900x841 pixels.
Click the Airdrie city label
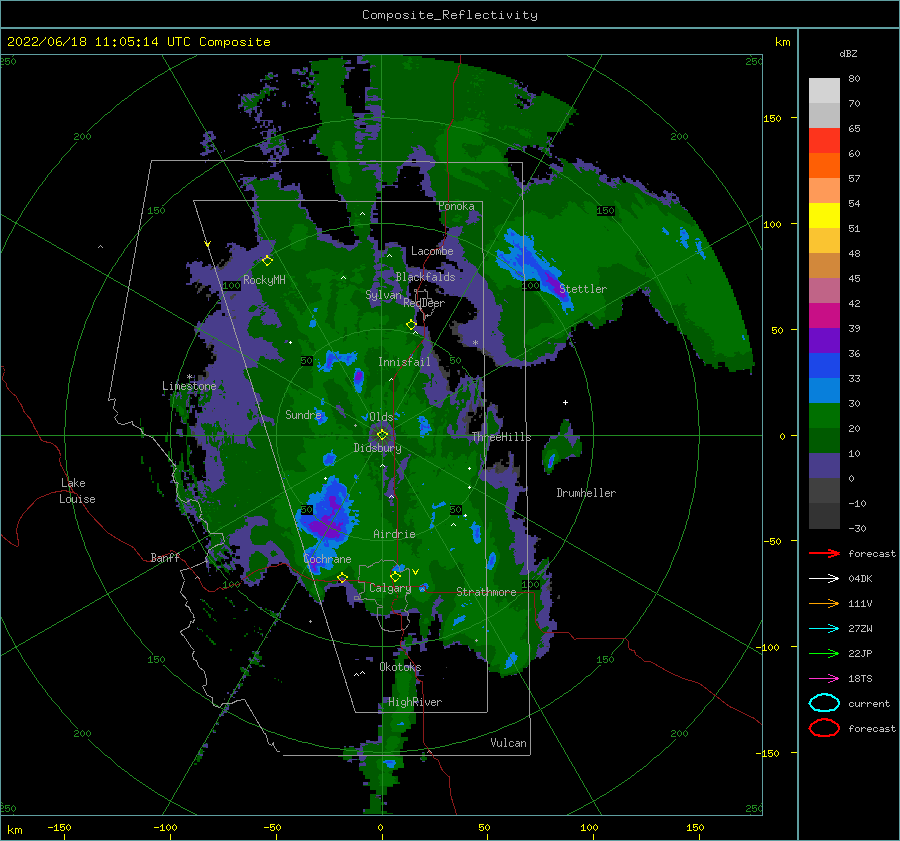tap(394, 534)
